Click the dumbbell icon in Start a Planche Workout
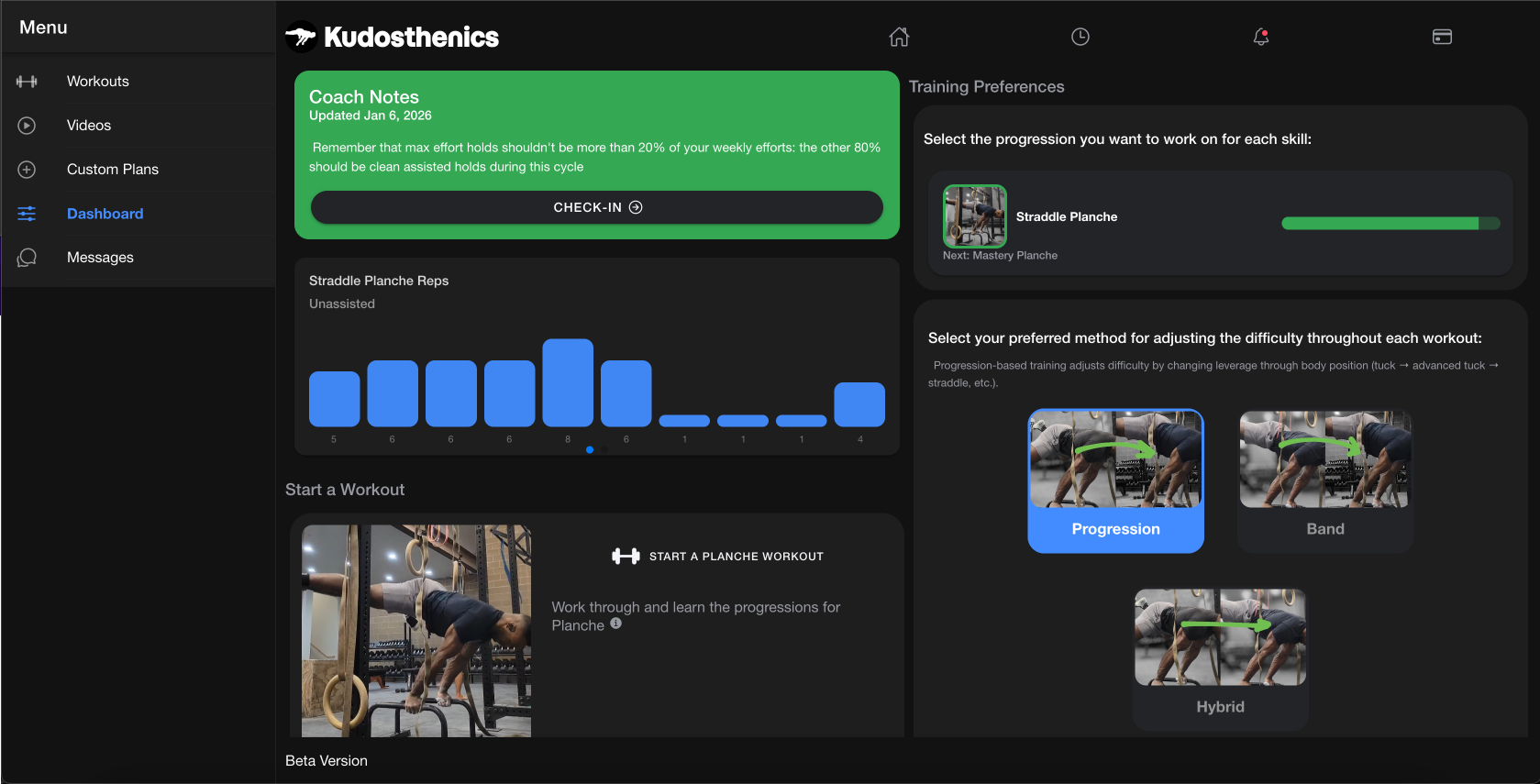1540x784 pixels. click(626, 556)
